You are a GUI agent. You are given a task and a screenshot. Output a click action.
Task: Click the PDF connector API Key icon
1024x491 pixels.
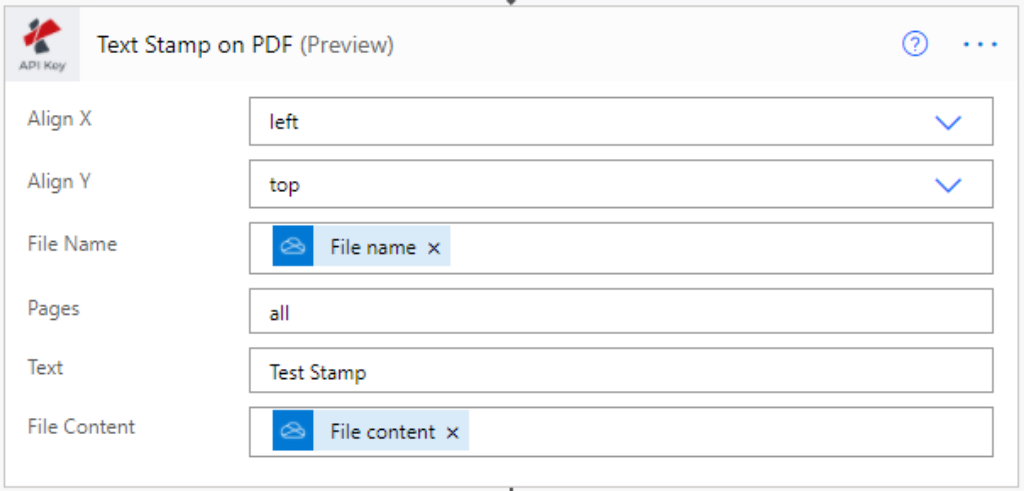42,45
